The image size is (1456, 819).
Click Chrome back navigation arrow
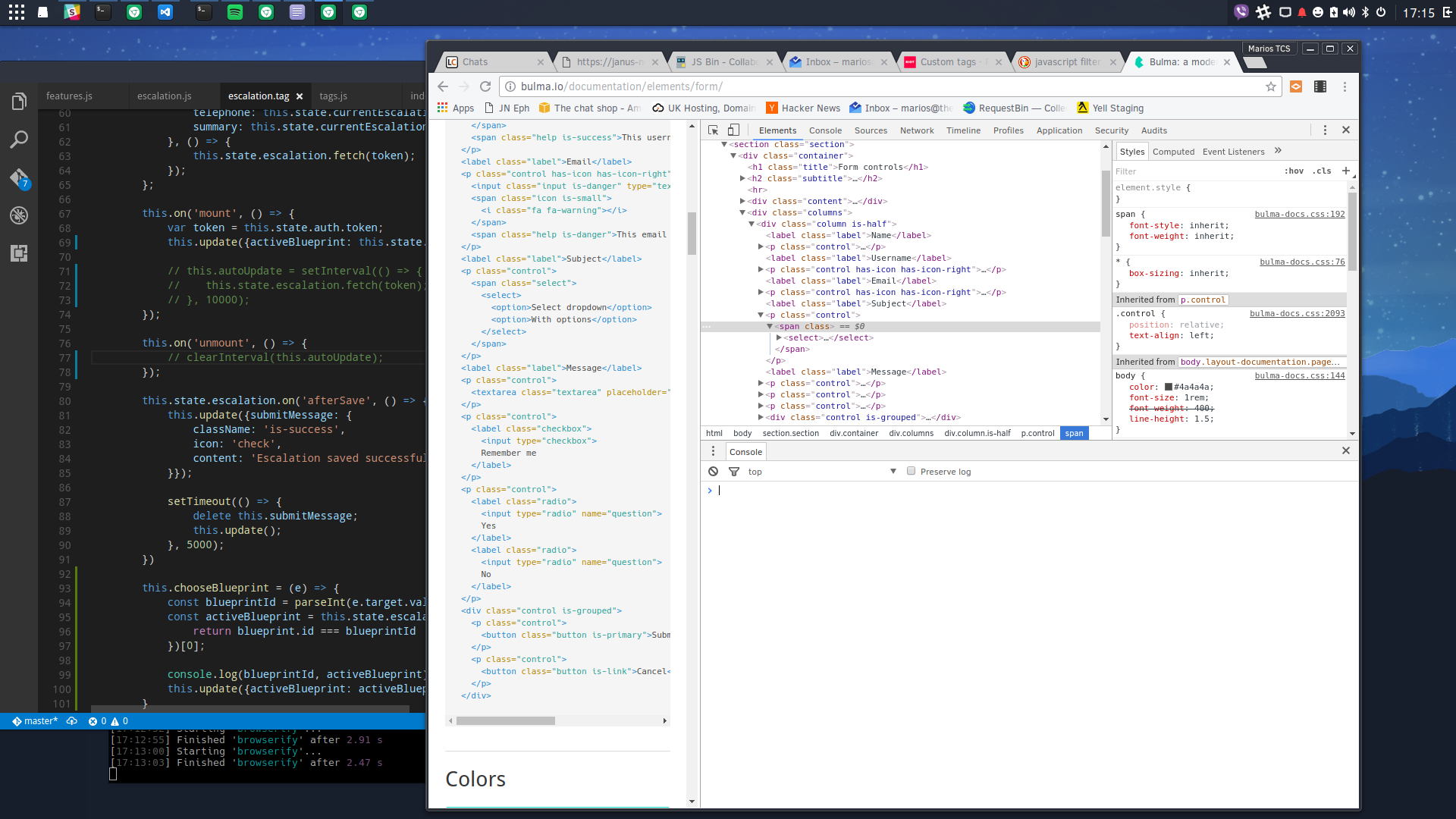coord(443,86)
